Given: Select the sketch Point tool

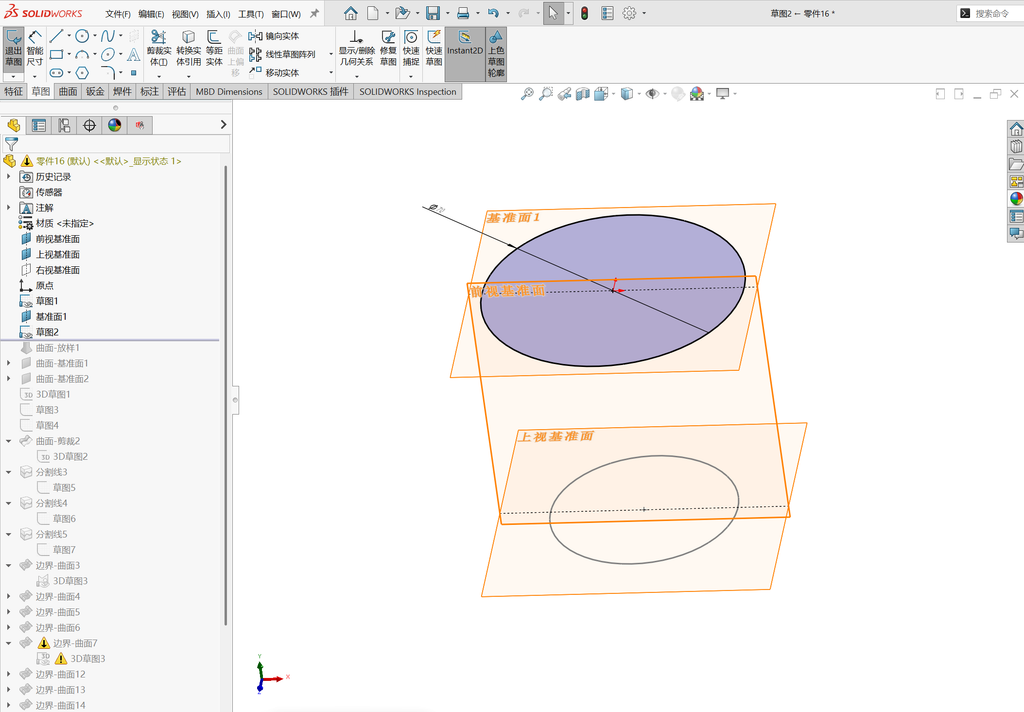Looking at the screenshot, I should click(x=133, y=73).
